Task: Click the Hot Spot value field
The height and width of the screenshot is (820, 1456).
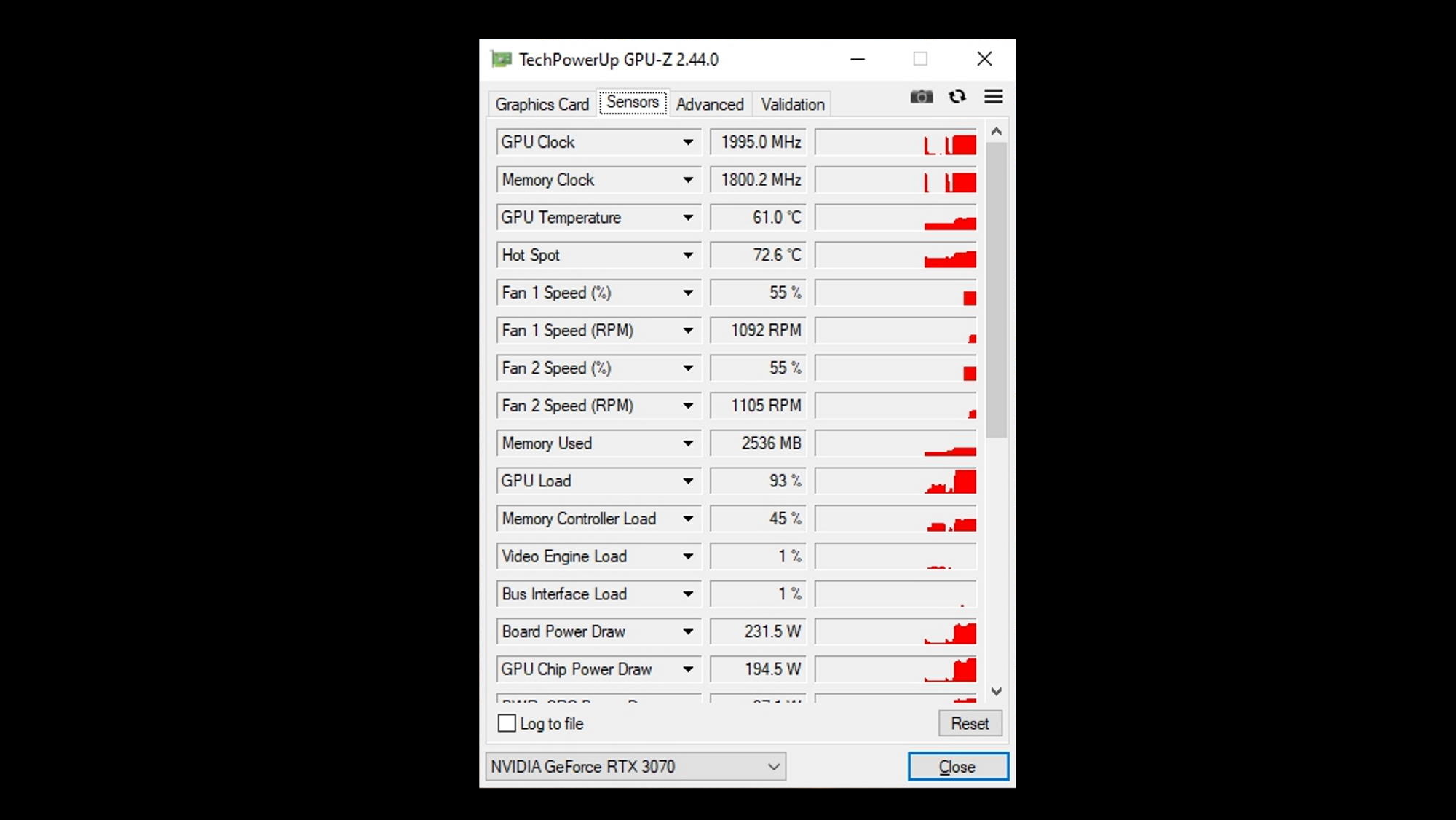Action: 758,256
